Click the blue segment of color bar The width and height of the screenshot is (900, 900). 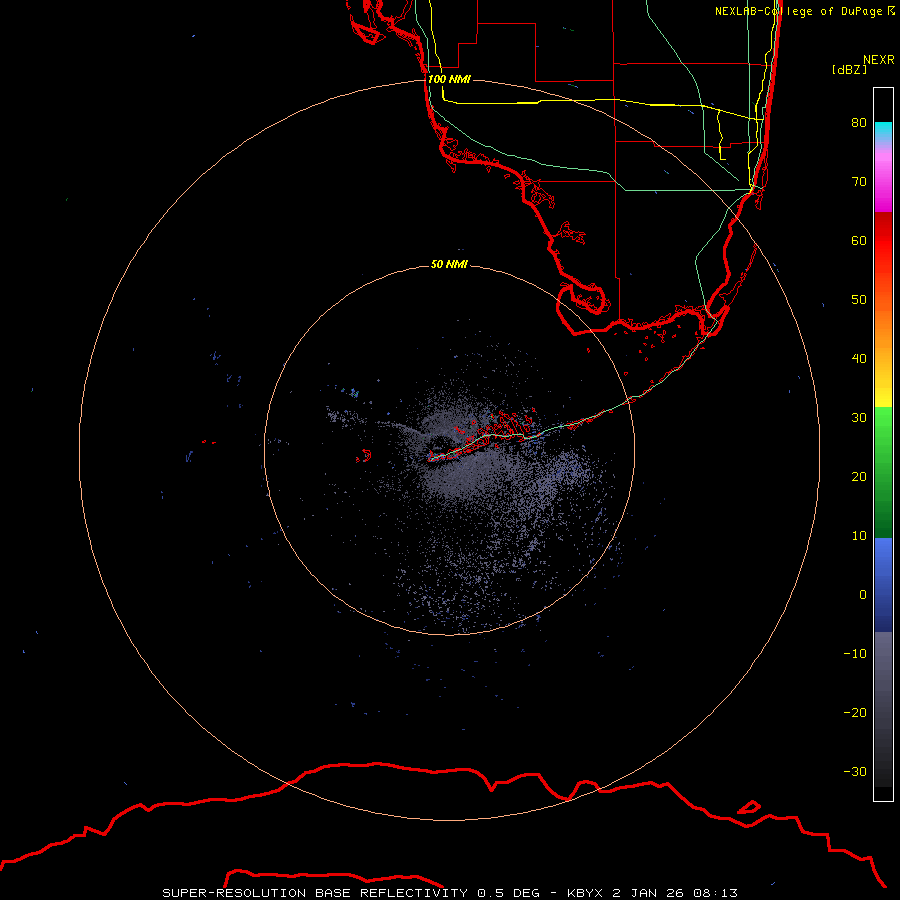pyautogui.click(x=883, y=584)
